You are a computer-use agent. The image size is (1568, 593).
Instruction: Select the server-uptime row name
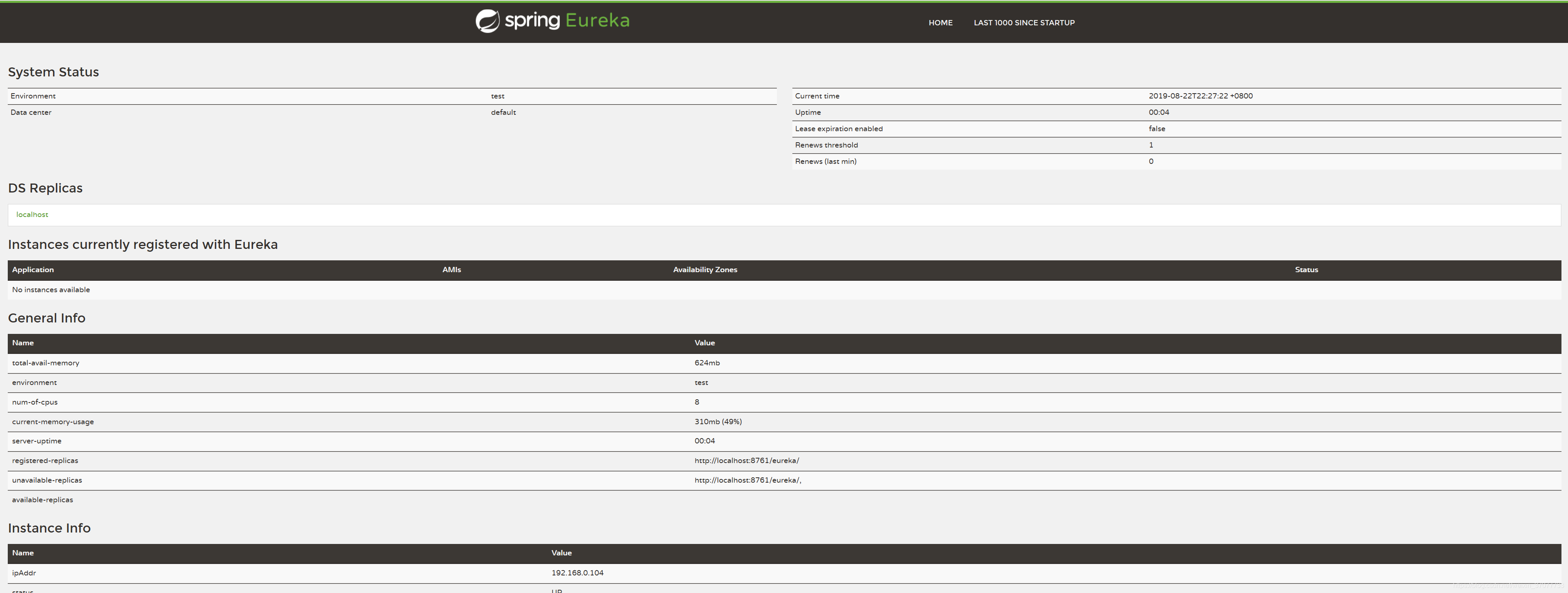pyautogui.click(x=36, y=441)
